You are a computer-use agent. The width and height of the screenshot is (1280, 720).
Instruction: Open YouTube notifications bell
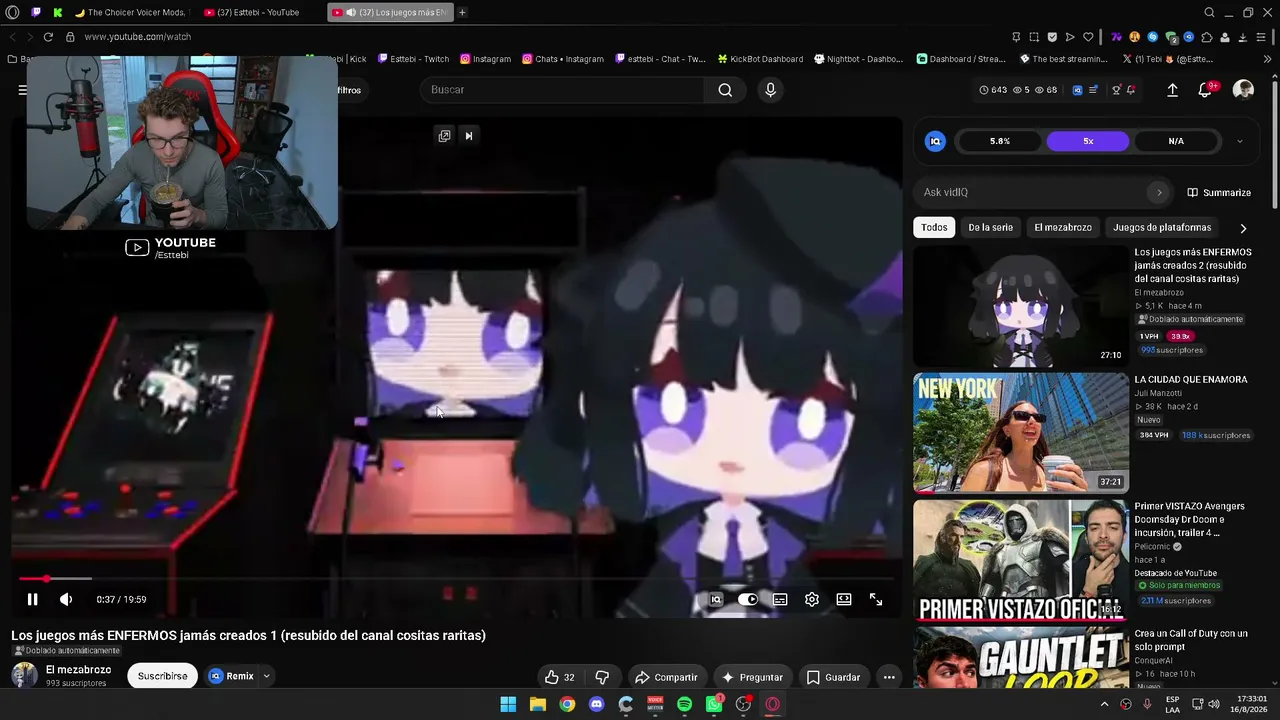pos(1205,90)
